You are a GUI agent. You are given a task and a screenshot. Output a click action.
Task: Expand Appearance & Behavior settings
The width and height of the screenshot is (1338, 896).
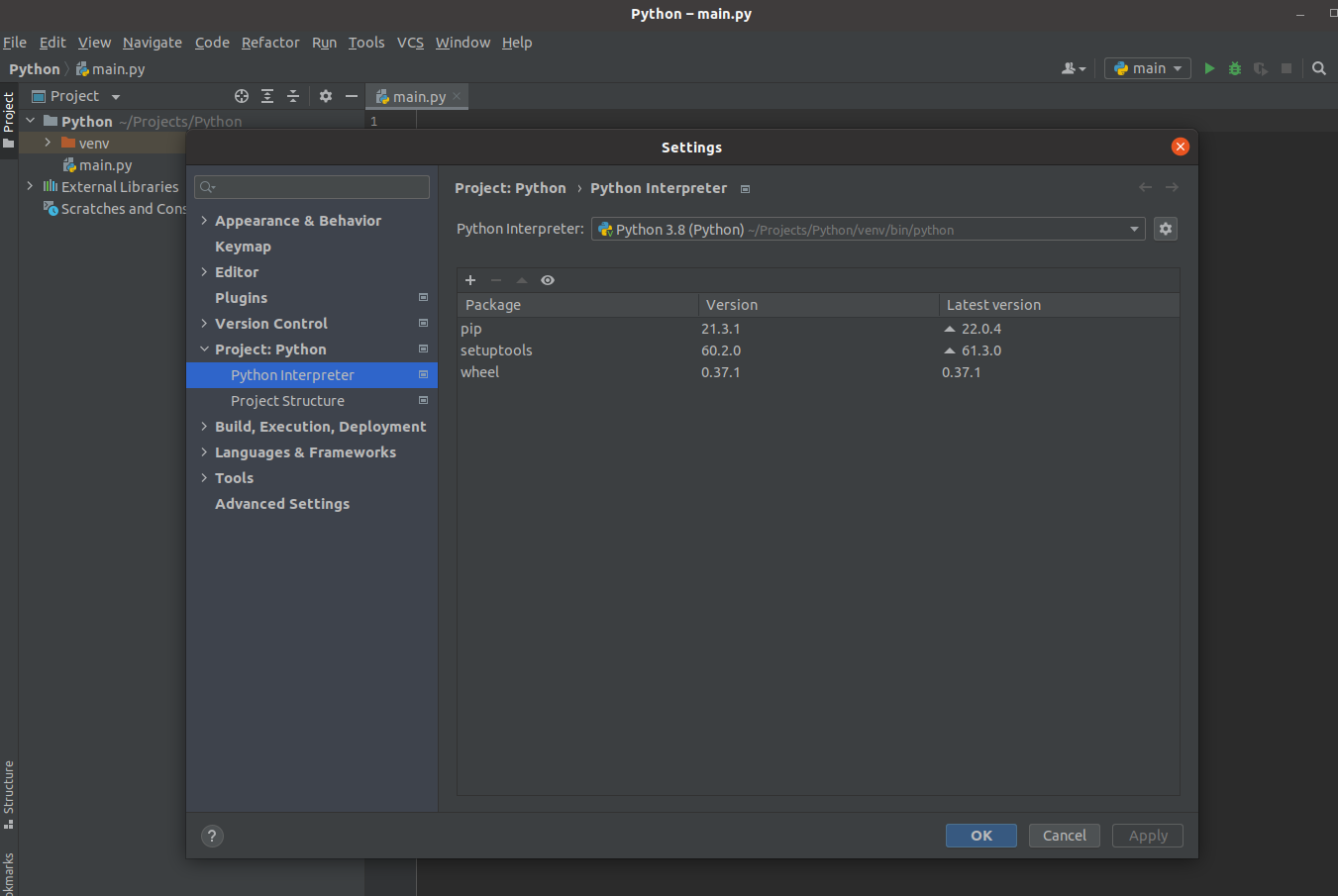click(x=204, y=221)
